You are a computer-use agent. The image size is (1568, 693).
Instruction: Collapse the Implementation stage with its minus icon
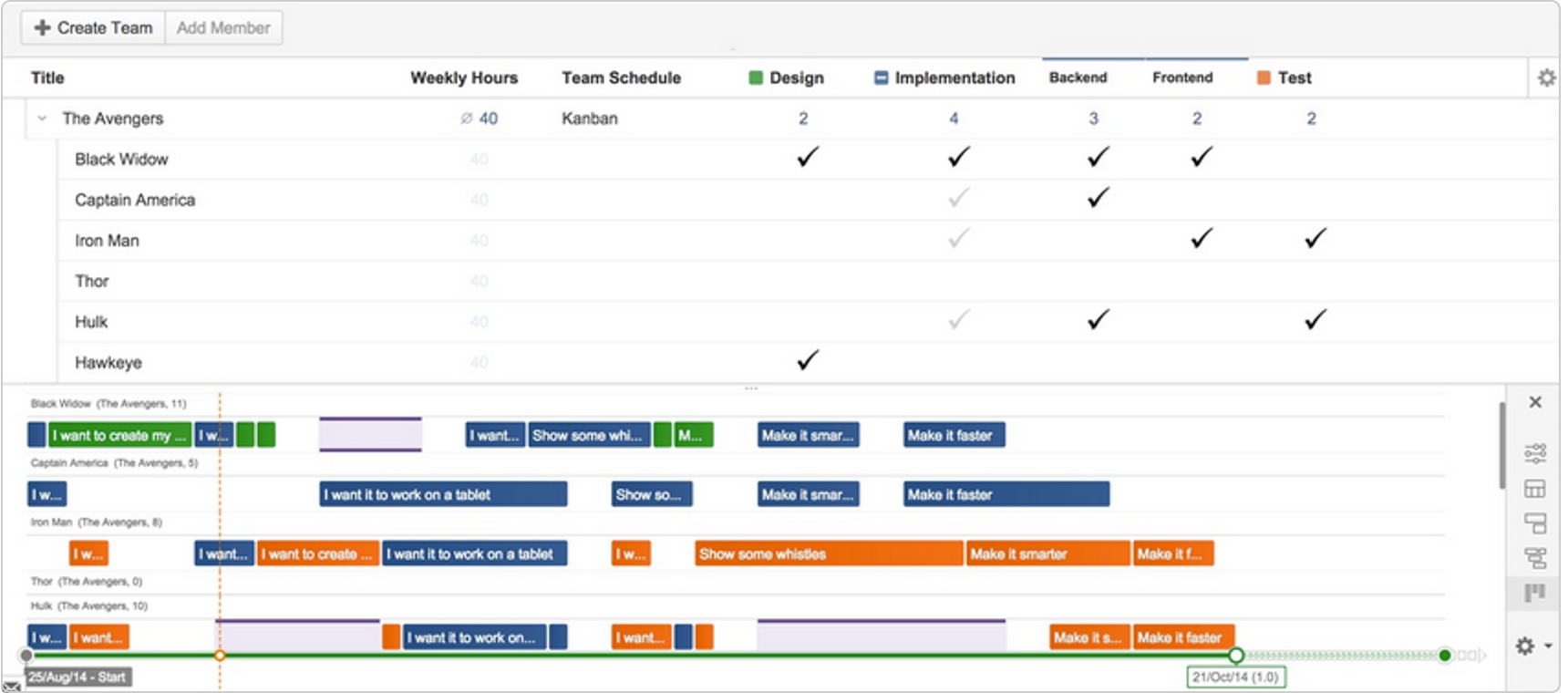click(x=881, y=78)
